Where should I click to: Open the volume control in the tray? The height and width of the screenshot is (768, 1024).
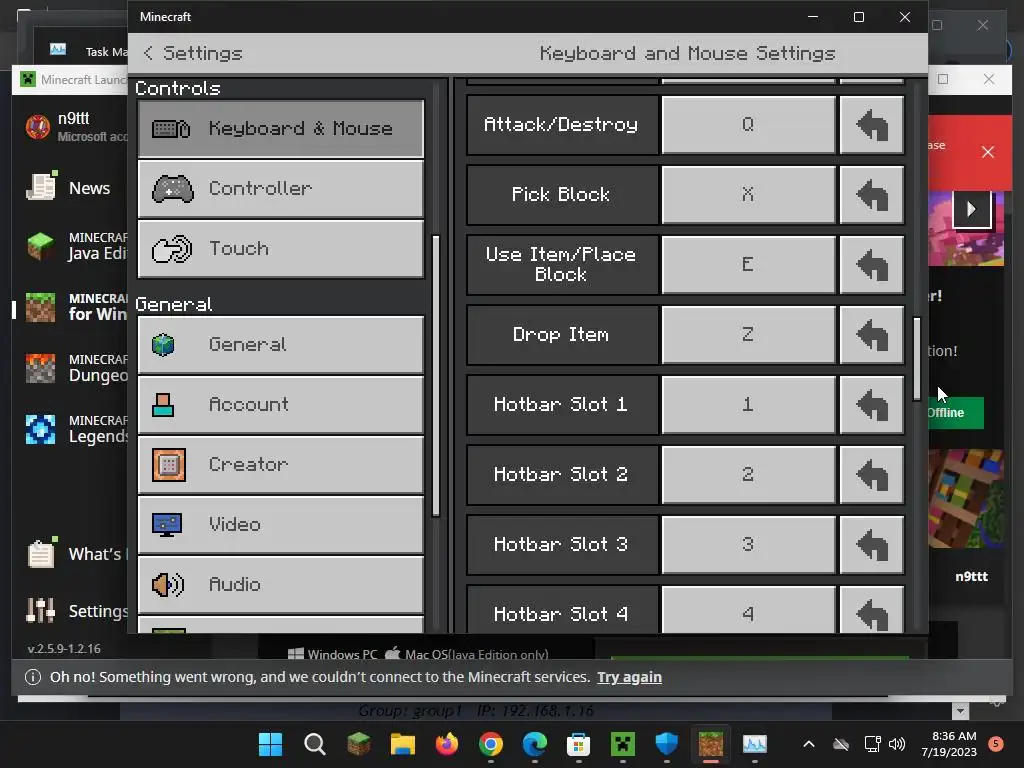(x=897, y=744)
